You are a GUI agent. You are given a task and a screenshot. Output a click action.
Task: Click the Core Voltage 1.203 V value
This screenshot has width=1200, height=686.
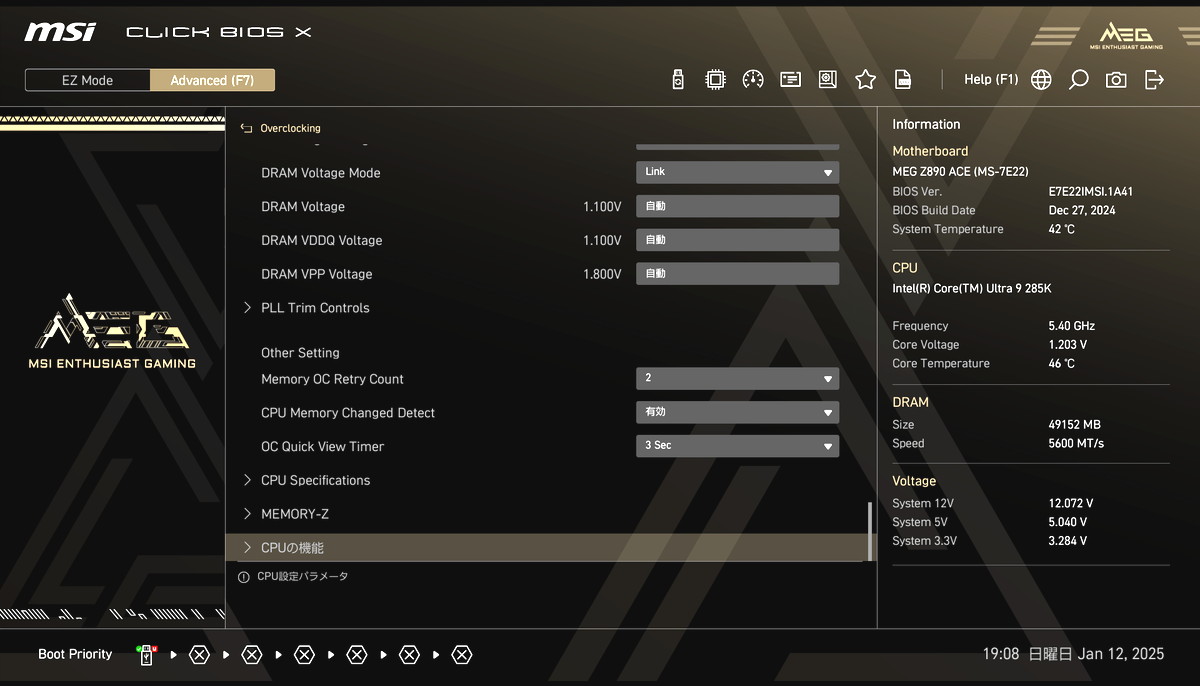pyautogui.click(x=1067, y=345)
